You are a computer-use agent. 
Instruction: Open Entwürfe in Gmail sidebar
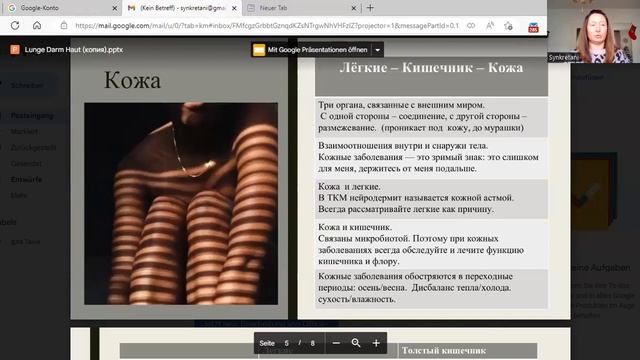pyautogui.click(x=26, y=179)
